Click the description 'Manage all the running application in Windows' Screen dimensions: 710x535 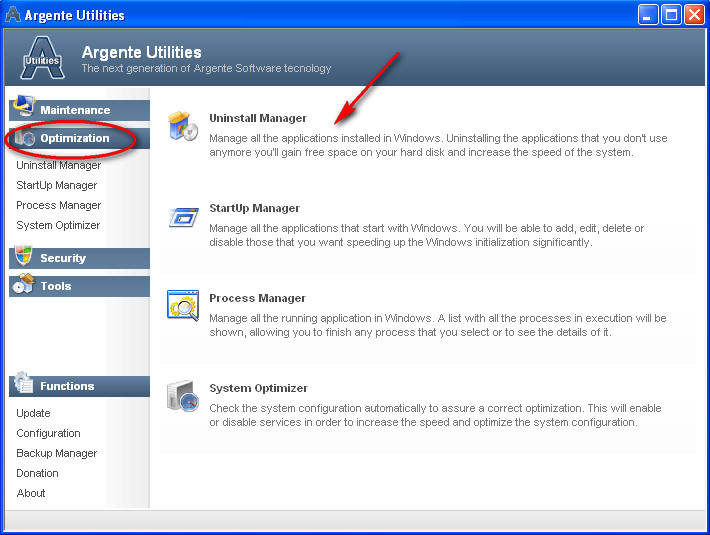[437, 325]
